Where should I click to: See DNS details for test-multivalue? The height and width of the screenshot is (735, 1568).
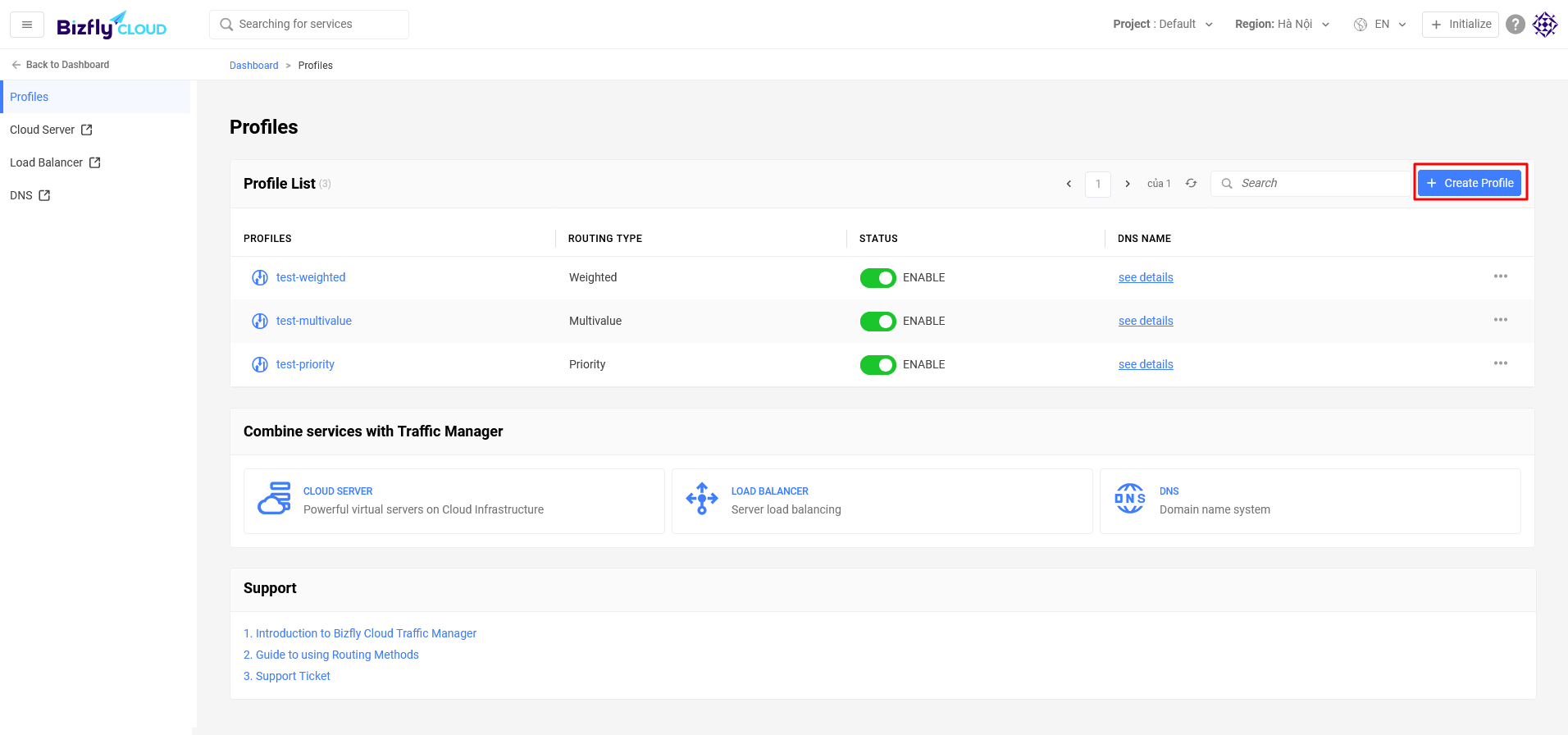[1146, 321]
